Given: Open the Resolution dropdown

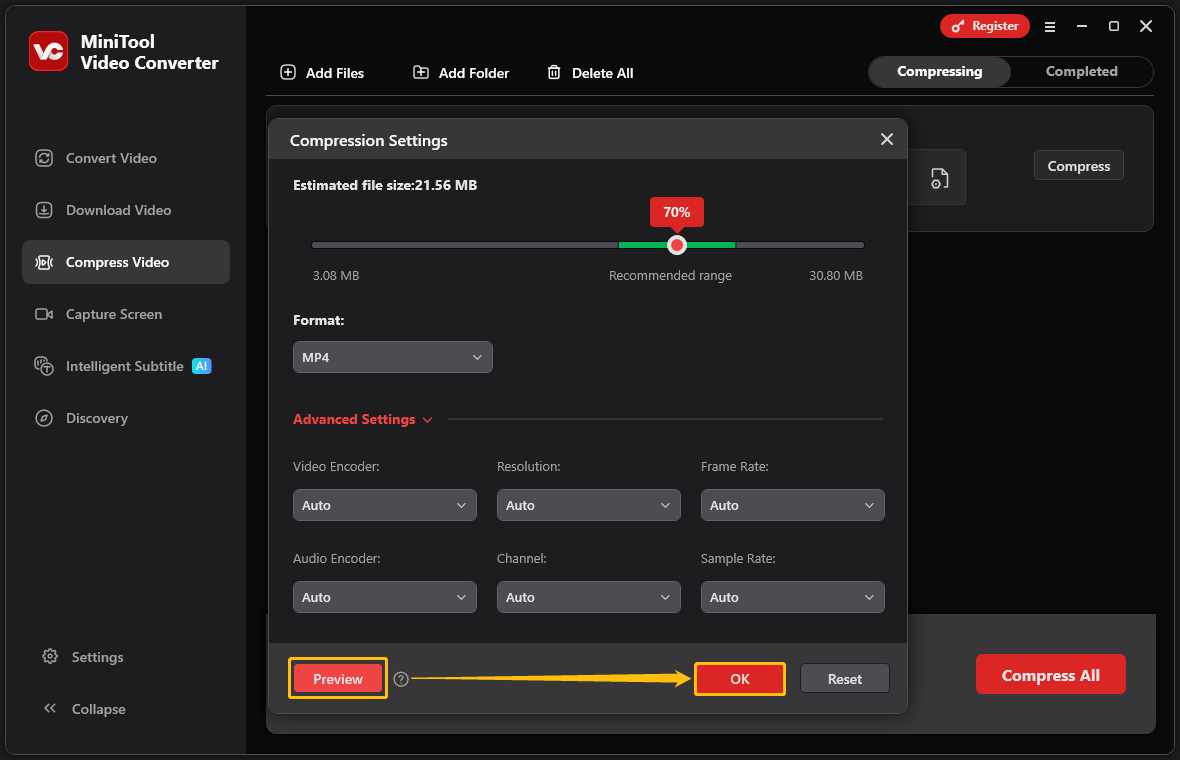Looking at the screenshot, I should pos(588,505).
